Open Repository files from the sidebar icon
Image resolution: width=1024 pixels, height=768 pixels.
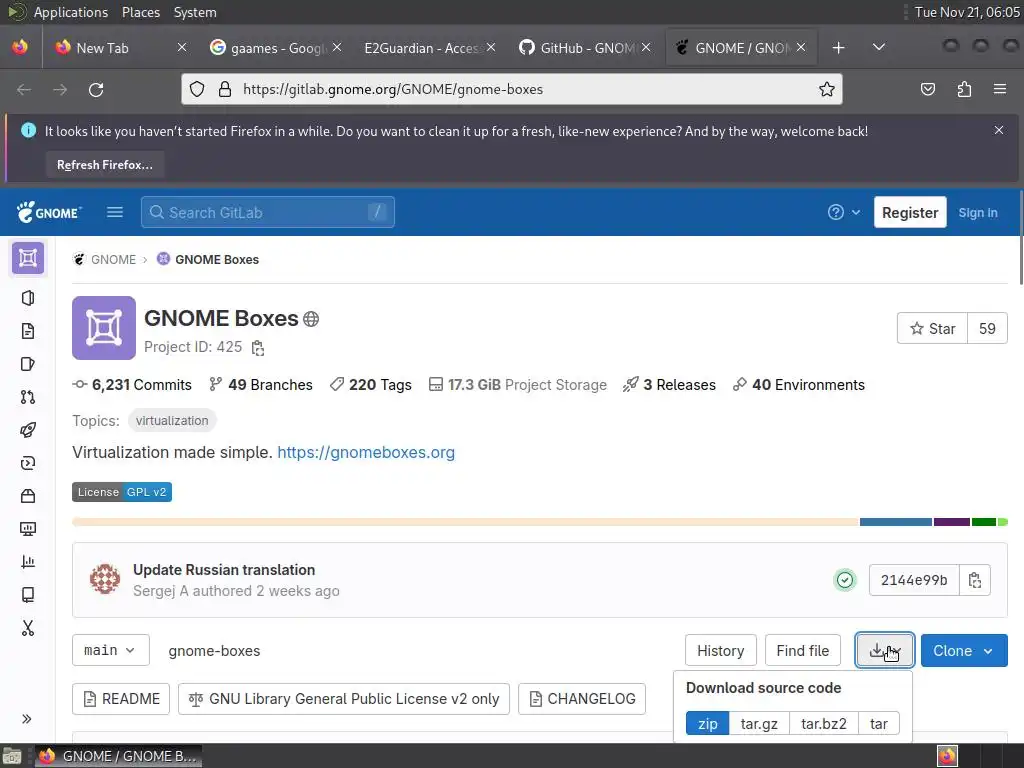27,331
